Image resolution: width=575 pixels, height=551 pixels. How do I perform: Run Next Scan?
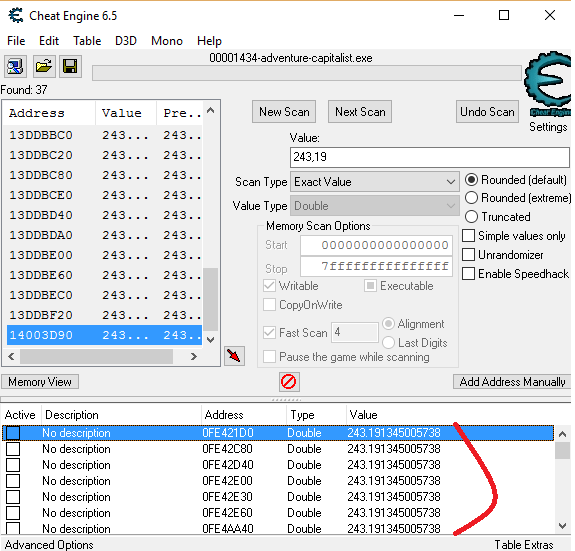[x=360, y=111]
